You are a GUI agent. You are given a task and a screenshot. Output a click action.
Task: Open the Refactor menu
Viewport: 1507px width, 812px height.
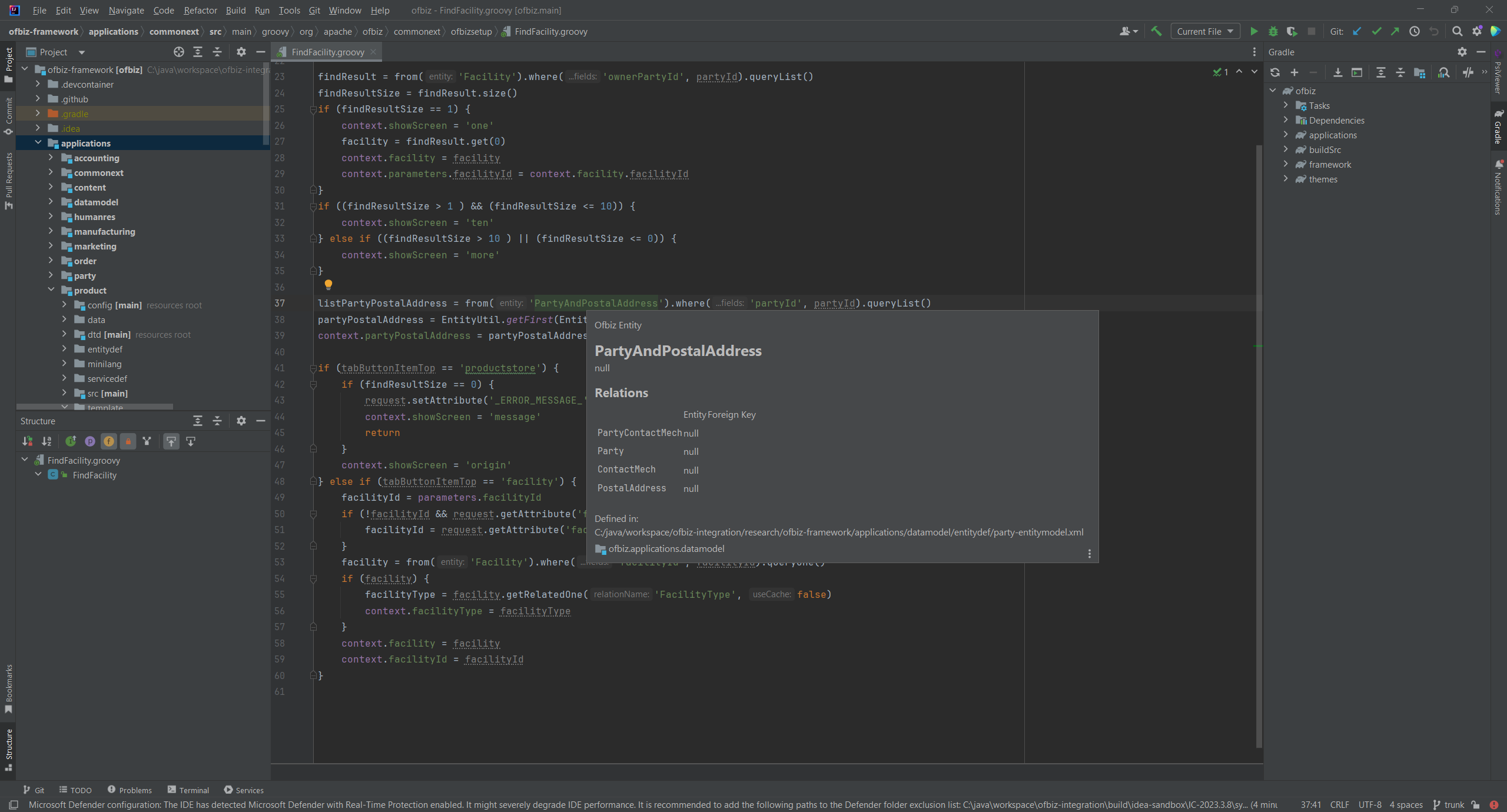pyautogui.click(x=200, y=11)
